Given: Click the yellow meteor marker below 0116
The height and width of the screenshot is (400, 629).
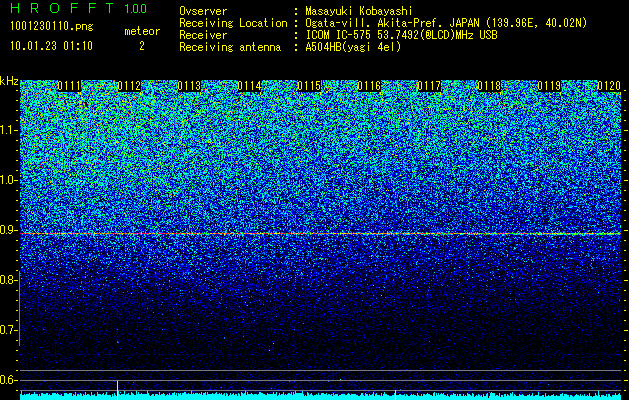Looking at the screenshot, I should [x=396, y=395].
